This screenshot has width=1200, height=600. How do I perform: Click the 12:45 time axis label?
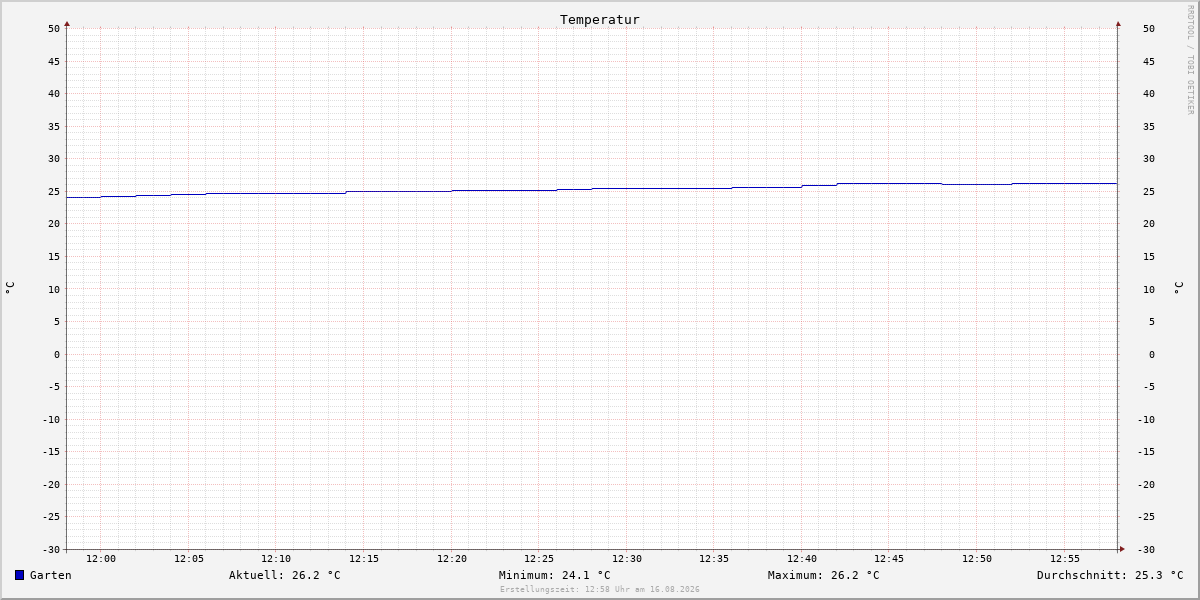click(889, 559)
